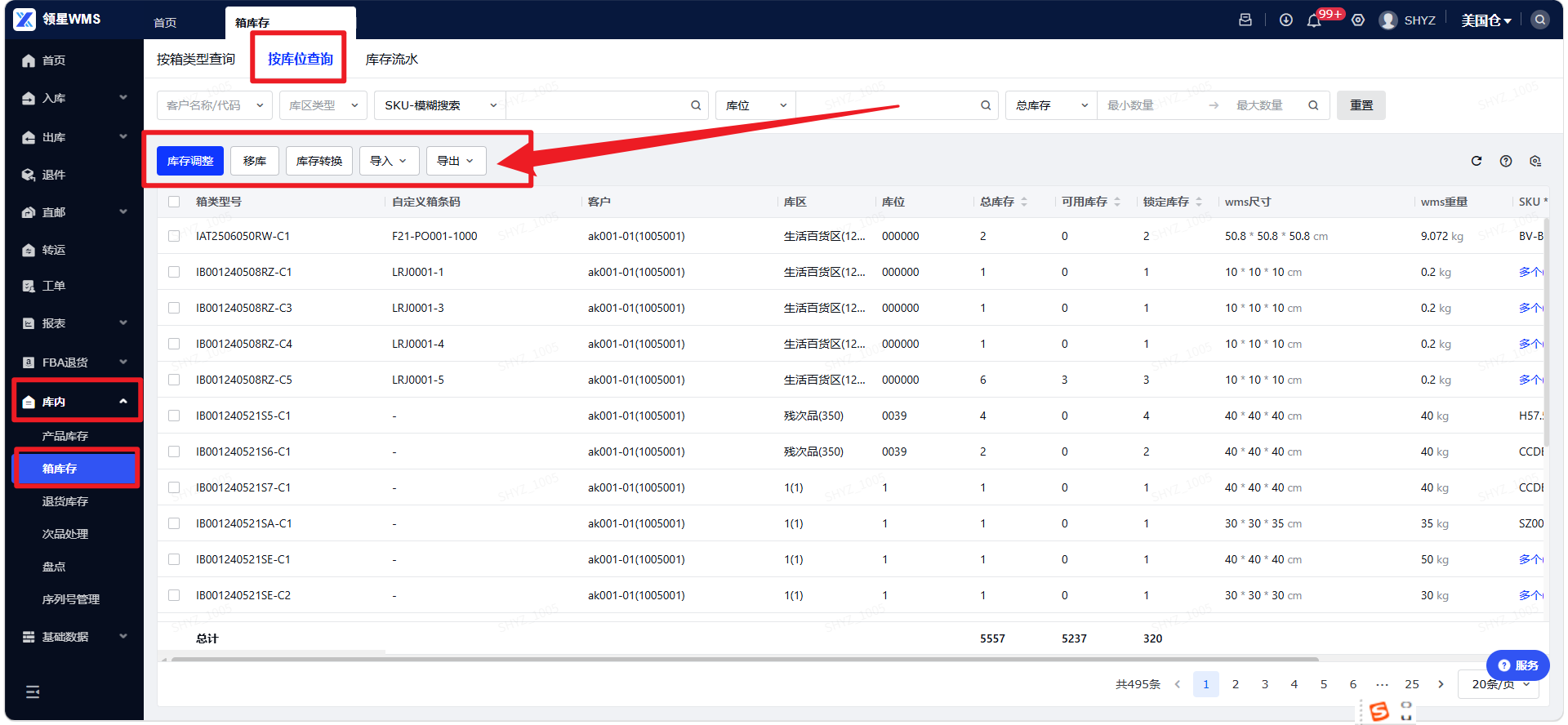Click 库存转换 button

(x=319, y=161)
